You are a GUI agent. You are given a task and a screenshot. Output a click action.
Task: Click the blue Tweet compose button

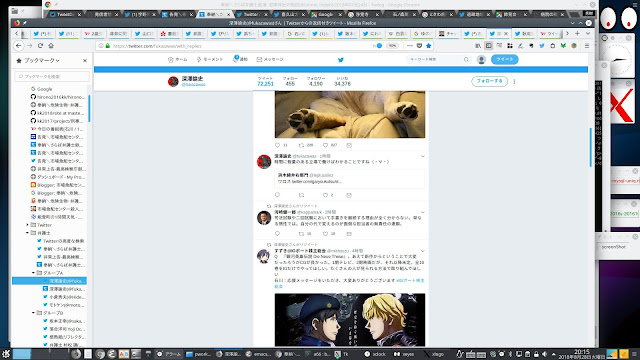tap(504, 59)
